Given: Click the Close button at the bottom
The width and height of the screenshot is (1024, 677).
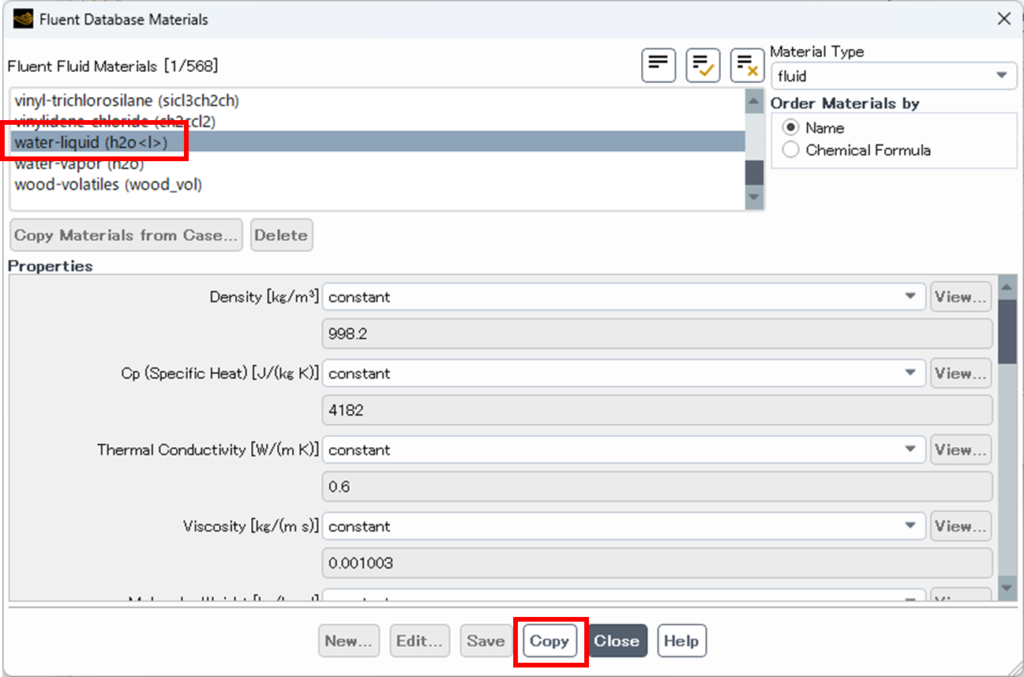Looking at the screenshot, I should [x=616, y=640].
